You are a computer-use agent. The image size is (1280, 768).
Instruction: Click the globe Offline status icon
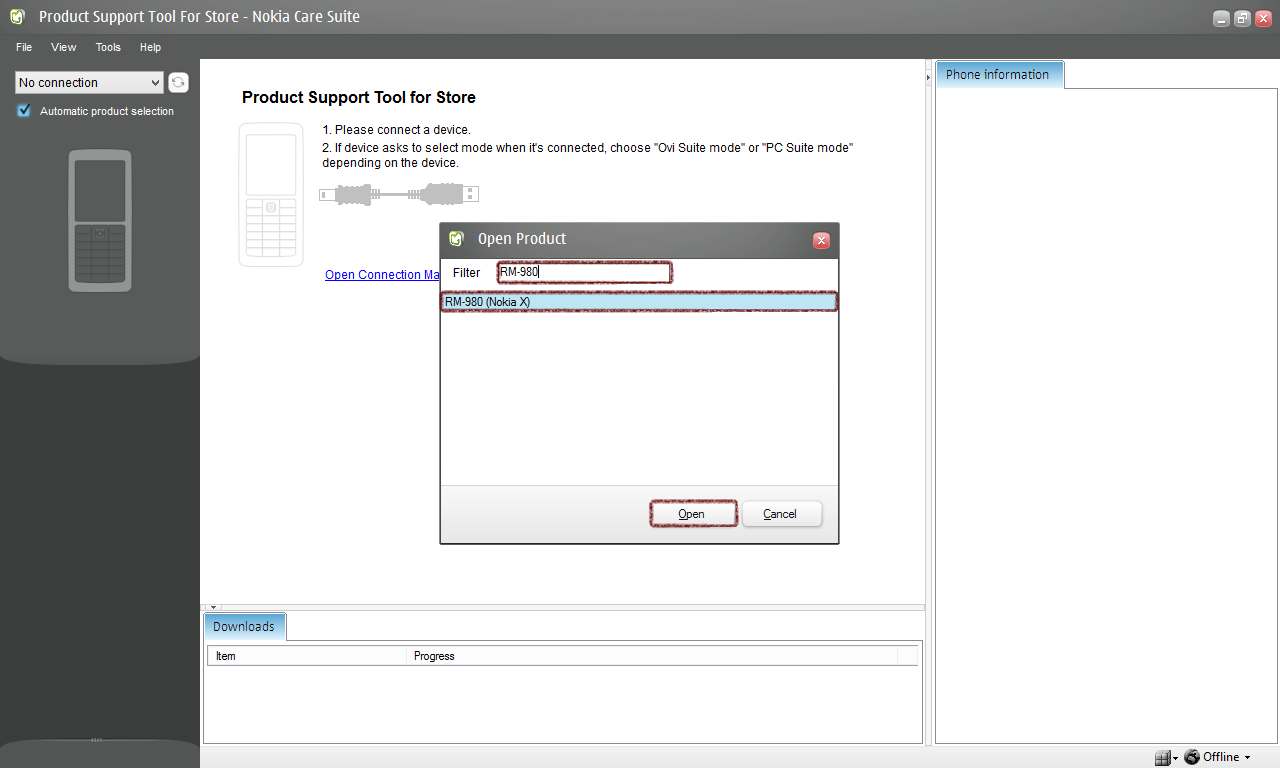1191,757
